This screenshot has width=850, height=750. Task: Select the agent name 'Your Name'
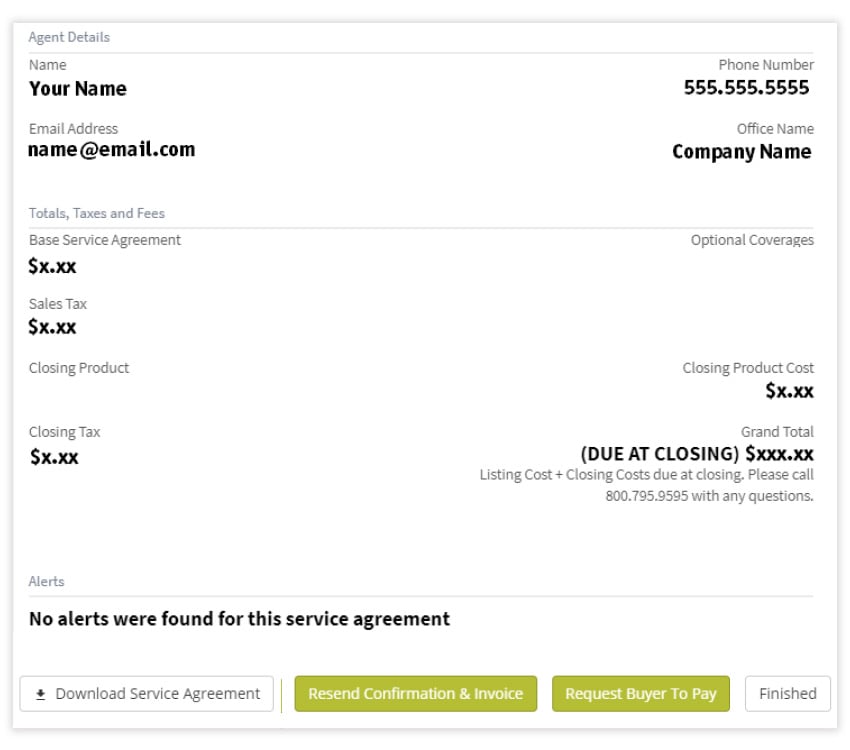[x=78, y=89]
